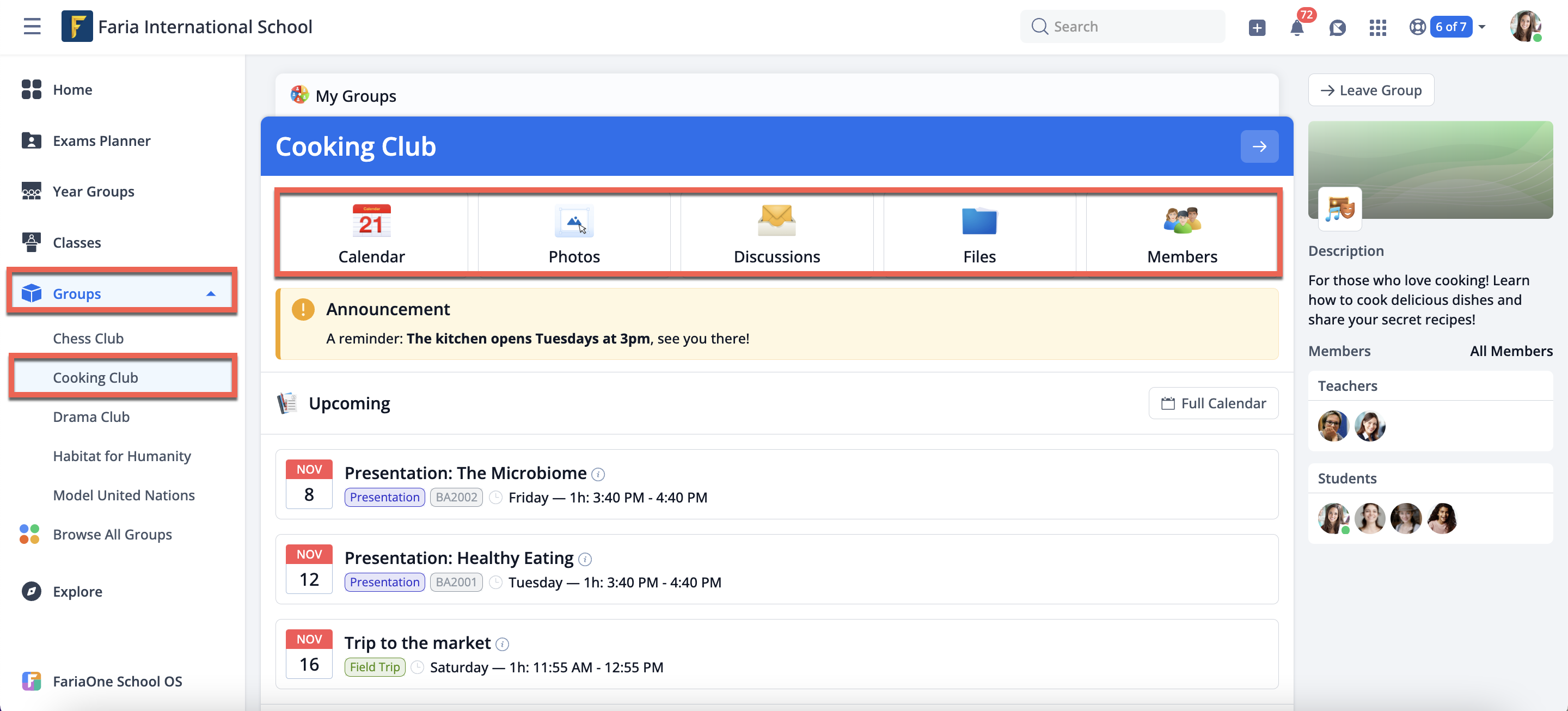The height and width of the screenshot is (711, 1568).
Task: Click first student avatar with online dot
Action: [1333, 519]
